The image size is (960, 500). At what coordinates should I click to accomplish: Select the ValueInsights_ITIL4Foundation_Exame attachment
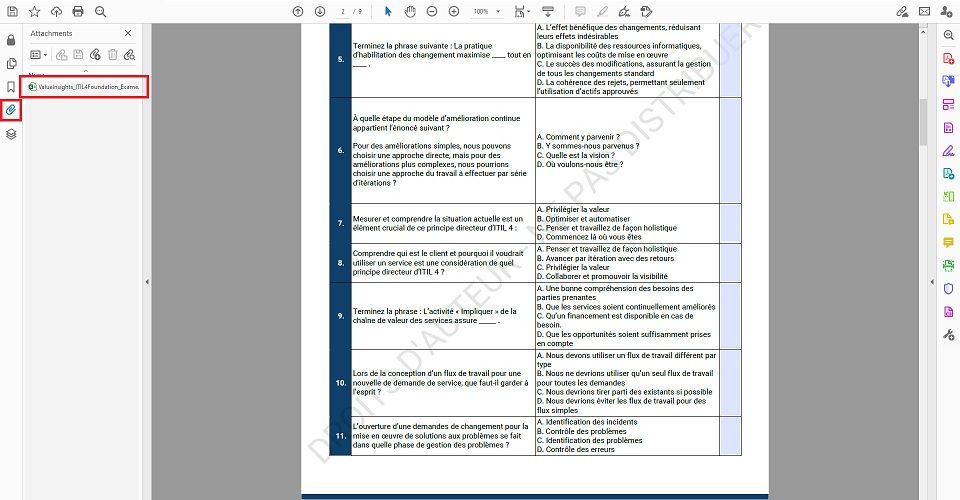[84, 86]
